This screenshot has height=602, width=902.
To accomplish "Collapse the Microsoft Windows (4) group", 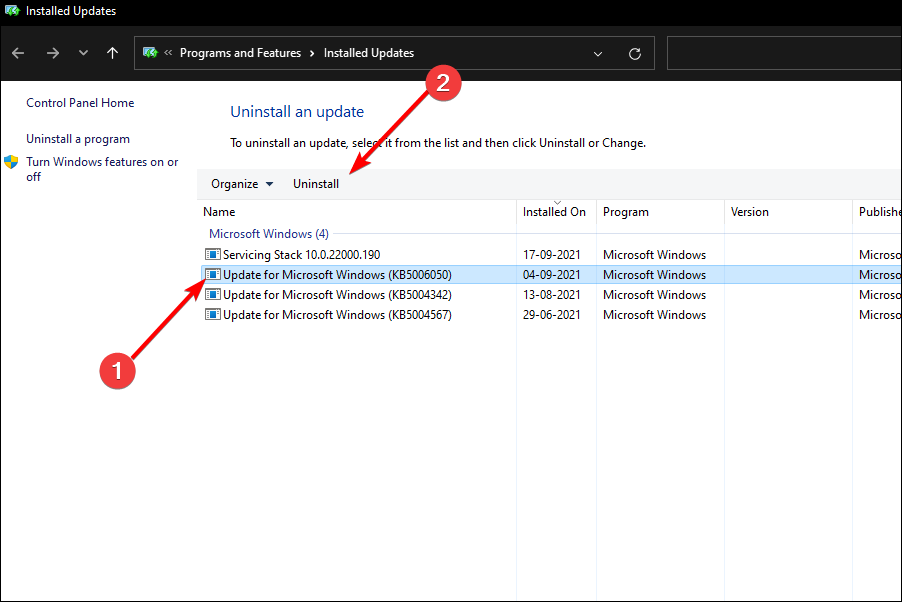I will (269, 234).
